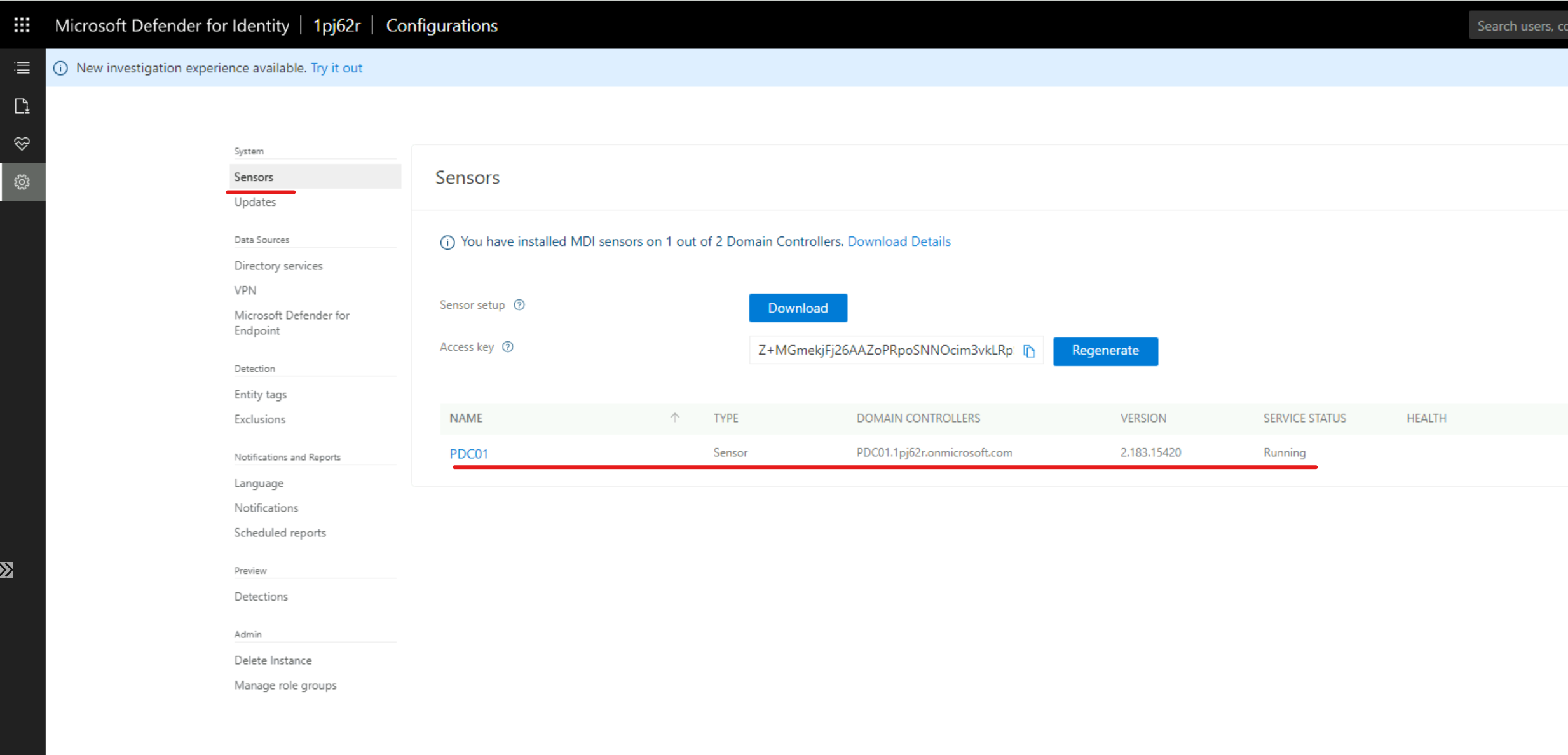Open the Timeline icon in left sidebar
Viewport: 1568px width, 755px height.
pos(22,67)
